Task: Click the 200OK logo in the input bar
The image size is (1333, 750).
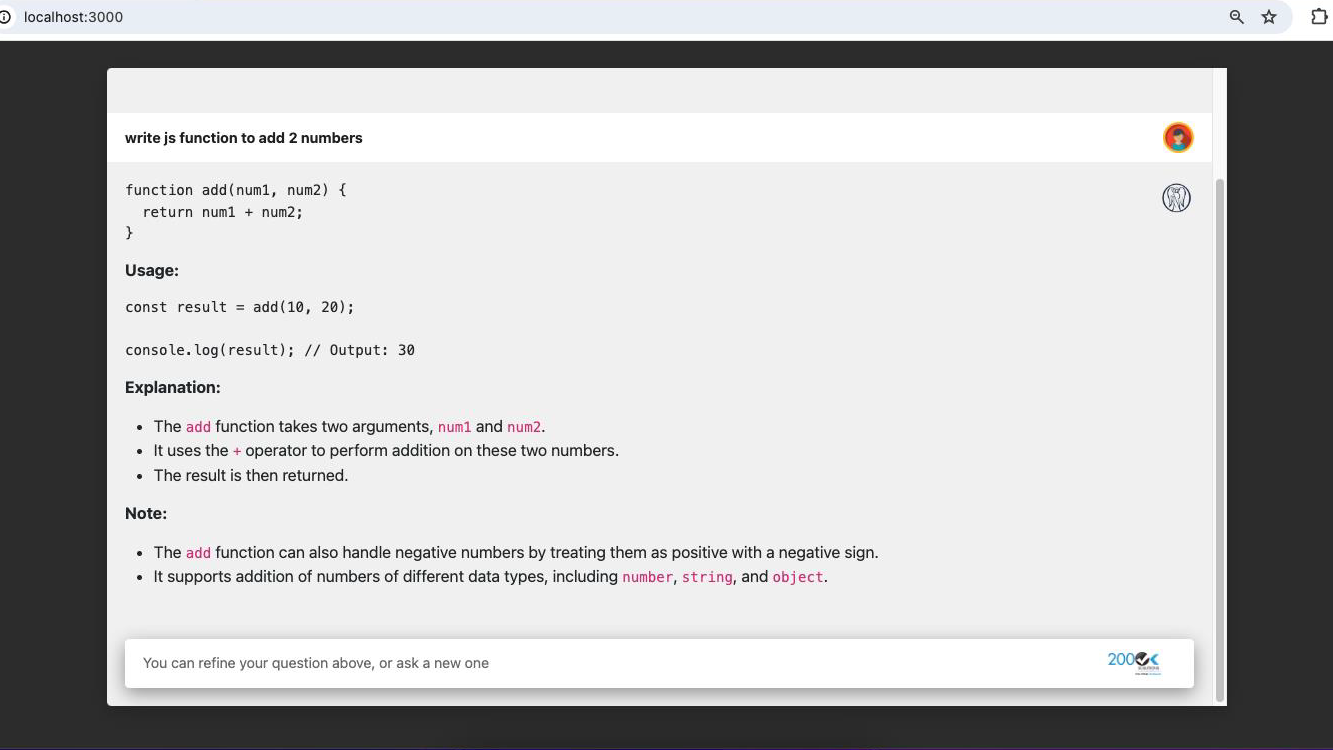Action: [x=1133, y=660]
